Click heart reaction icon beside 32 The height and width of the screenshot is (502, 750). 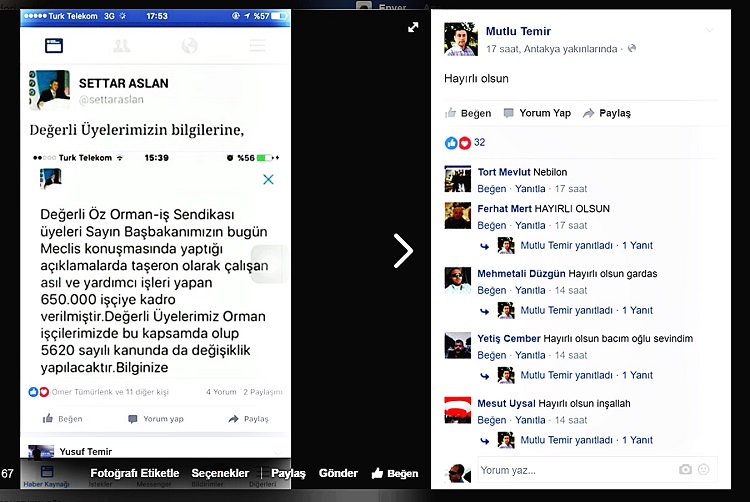pyautogui.click(x=464, y=143)
